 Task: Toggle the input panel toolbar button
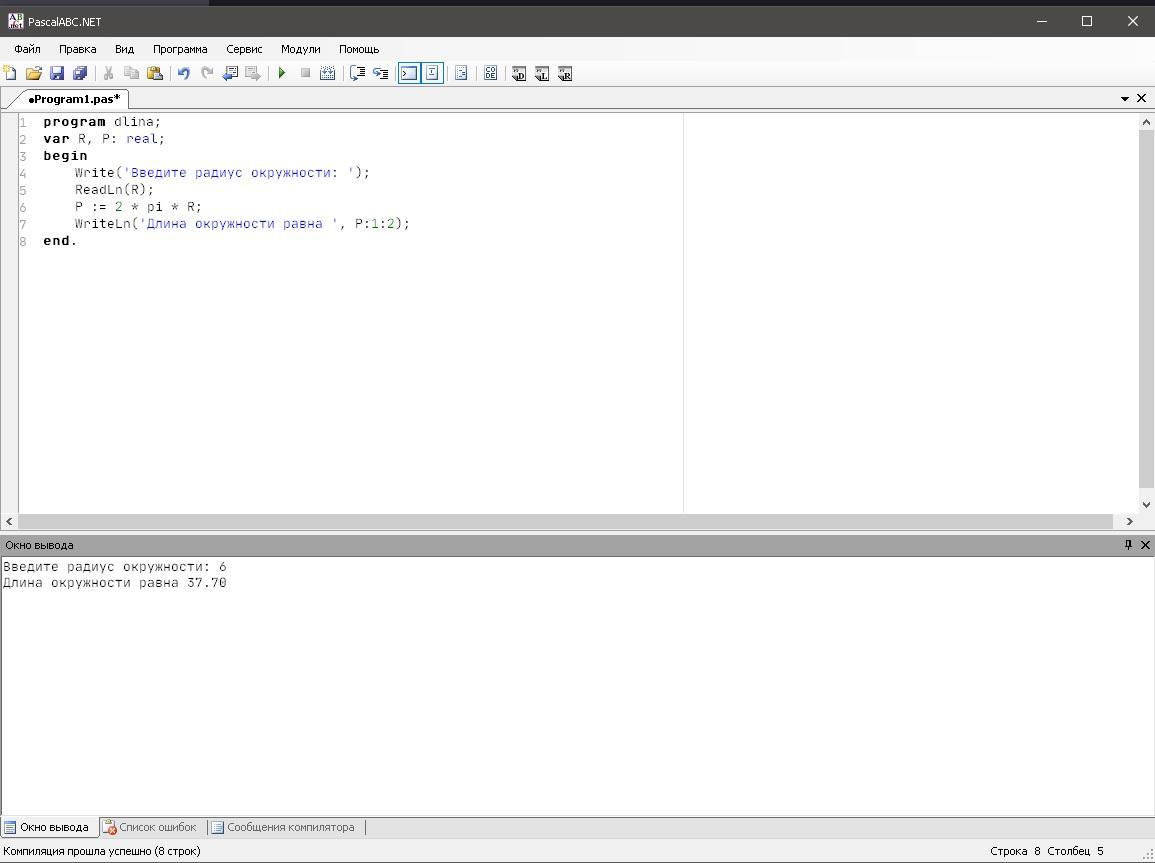[432, 73]
